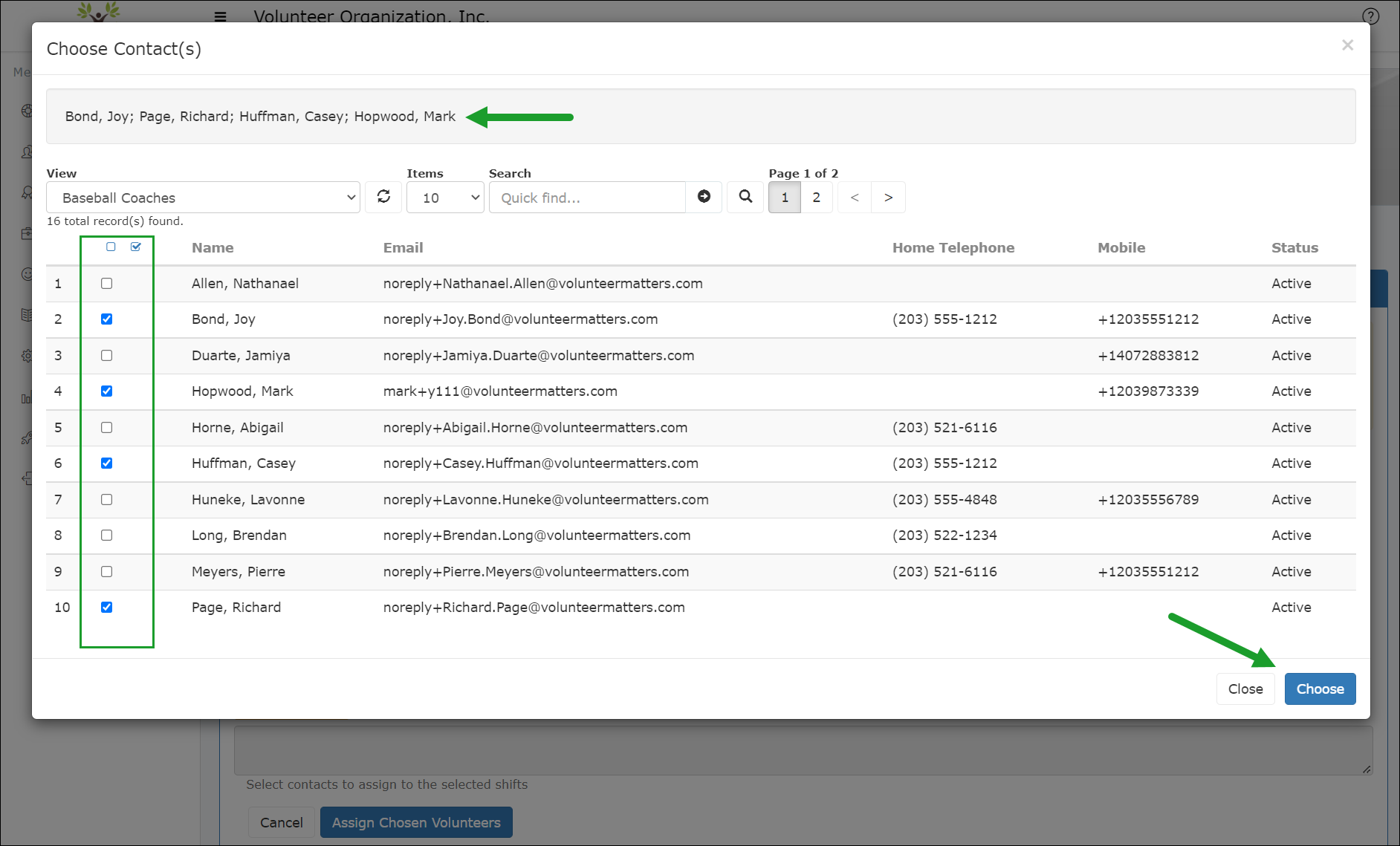The image size is (1400, 846).
Task: Click the previous page arrow
Action: pyautogui.click(x=855, y=198)
